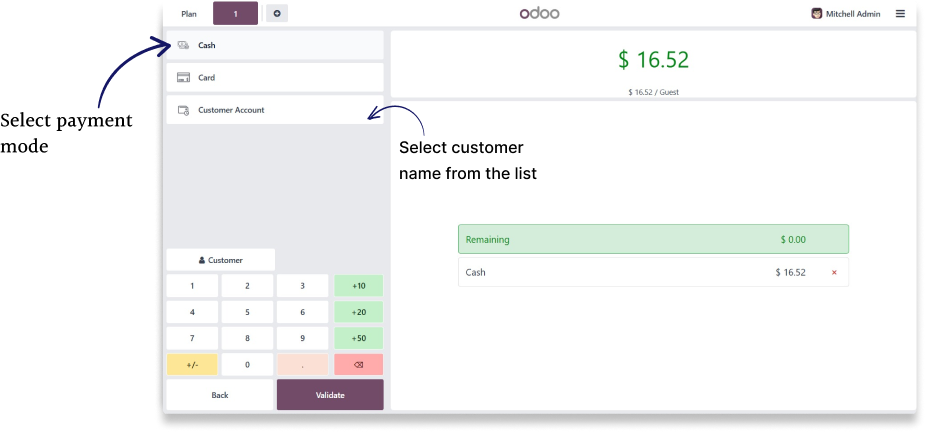Toggle the +/- sign key
This screenshot has width=926, height=432.
tap(192, 365)
